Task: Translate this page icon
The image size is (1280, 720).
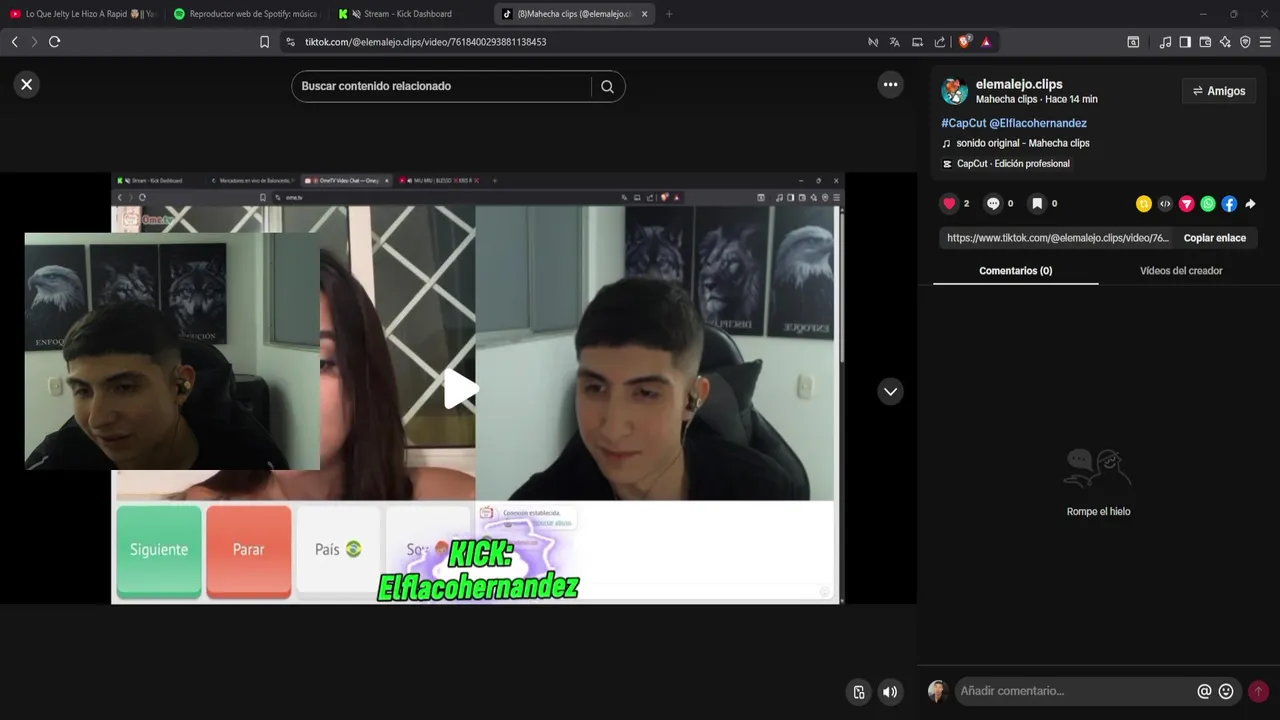Action: 895,42
